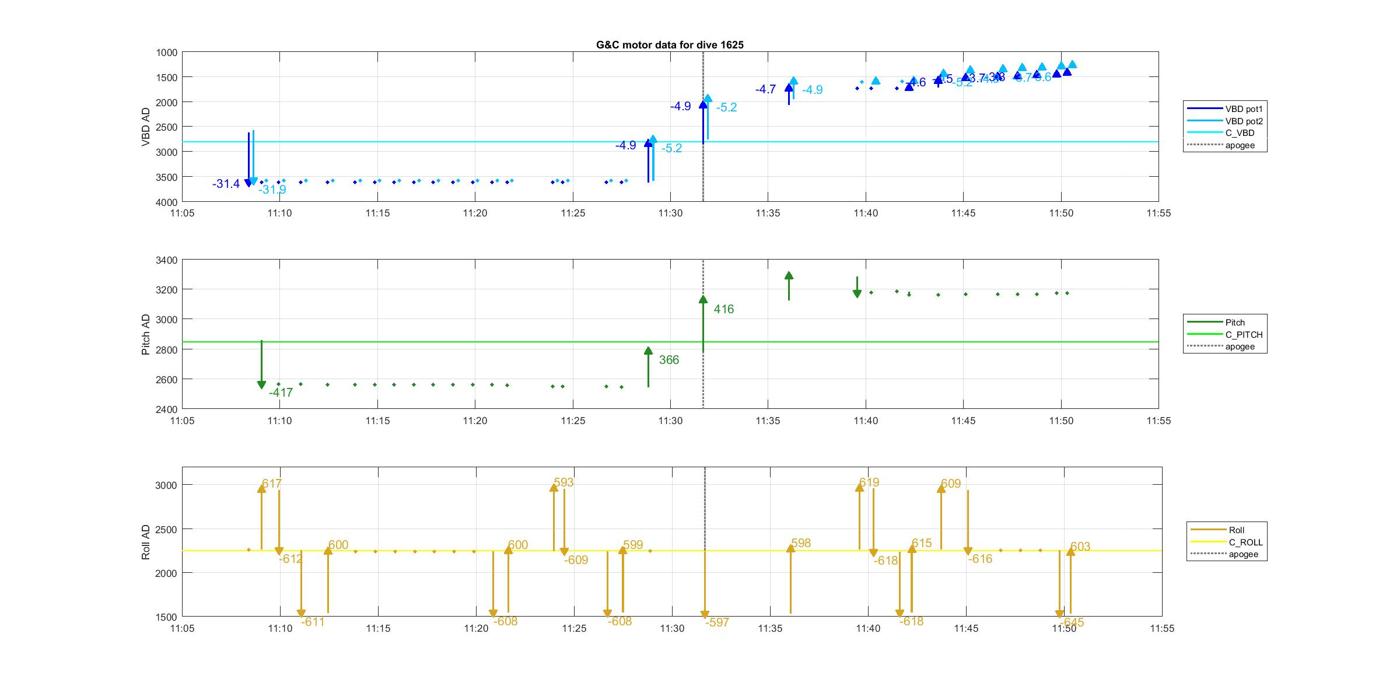Click the '-609' roll data label
Screen dimensions: 1400x693
click(x=576, y=560)
